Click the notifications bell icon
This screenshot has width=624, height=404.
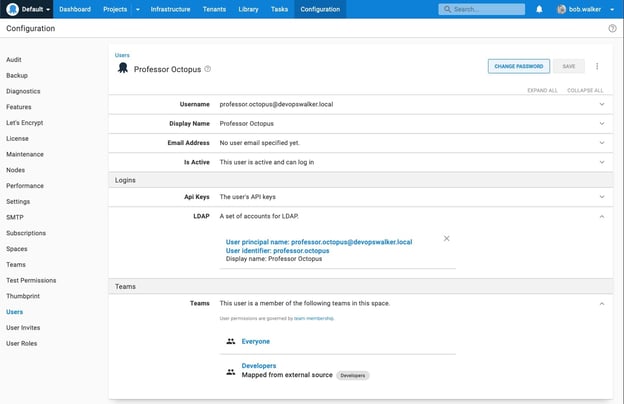tap(539, 9)
